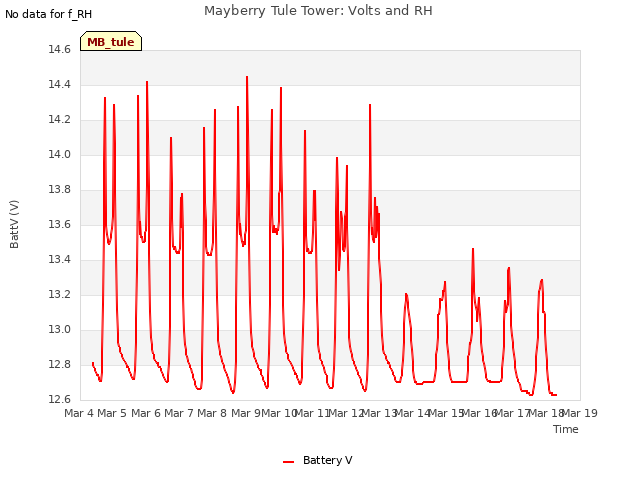Viewport: 640px width, 480px height.
Task: Click the 'Mar 19' x-axis tick label
Action: 580,413
